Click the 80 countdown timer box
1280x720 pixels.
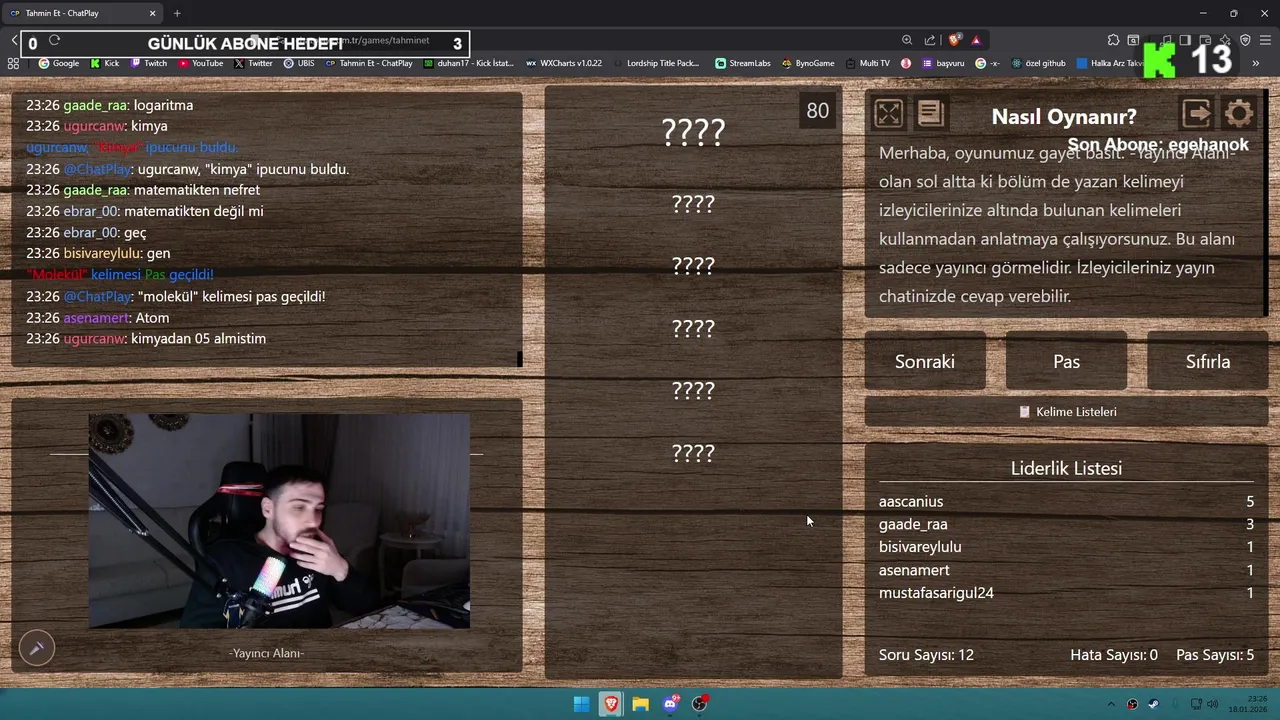[818, 111]
